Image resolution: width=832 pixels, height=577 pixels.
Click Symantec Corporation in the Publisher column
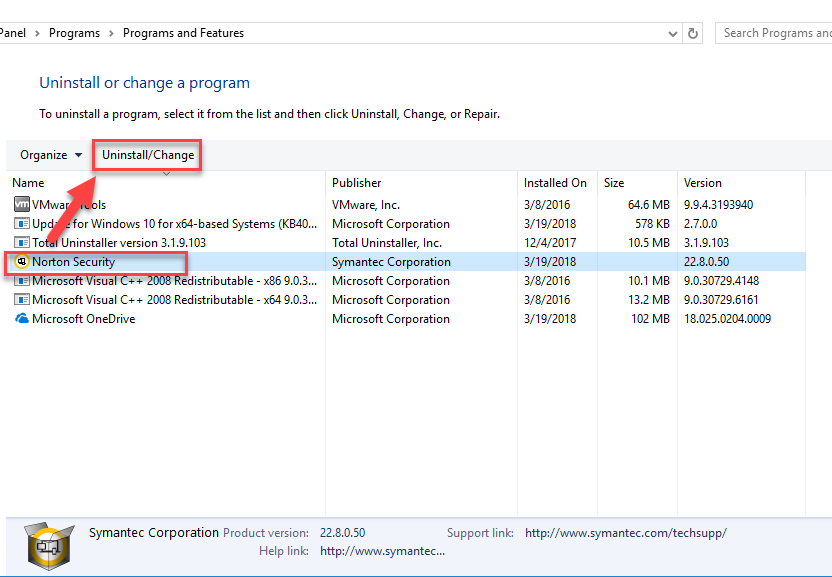391,262
